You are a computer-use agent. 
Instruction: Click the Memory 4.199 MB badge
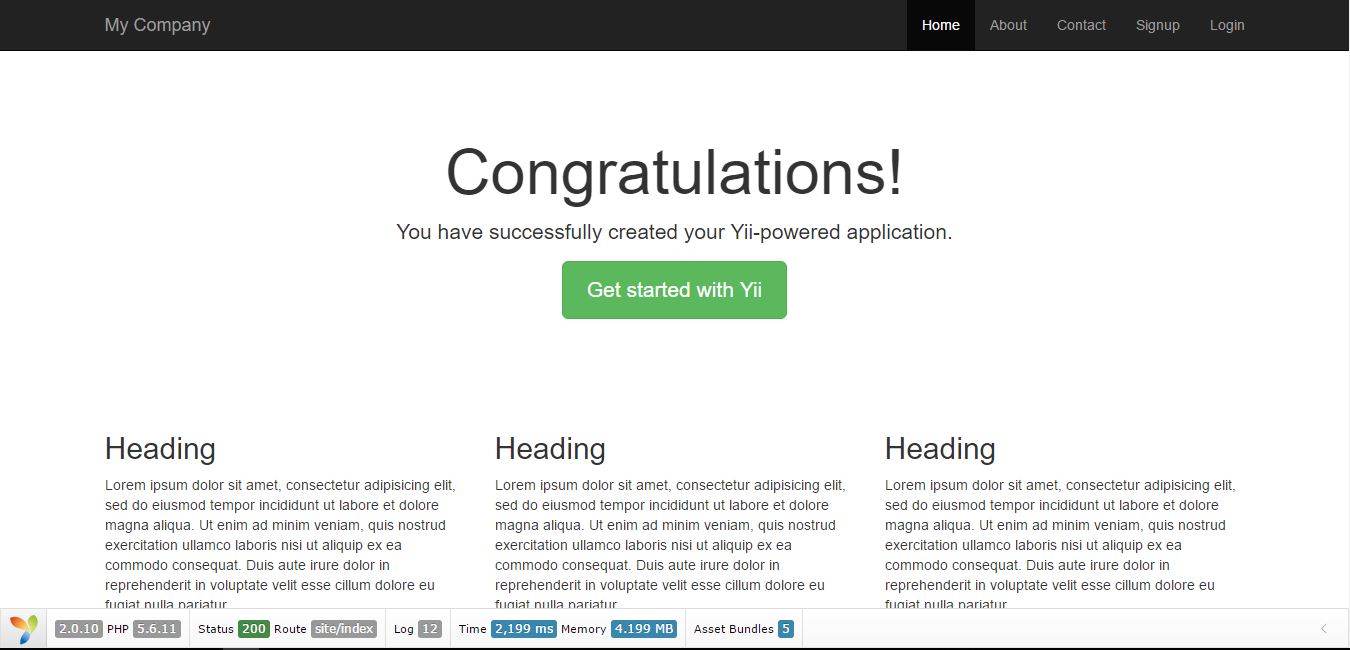[x=644, y=629]
